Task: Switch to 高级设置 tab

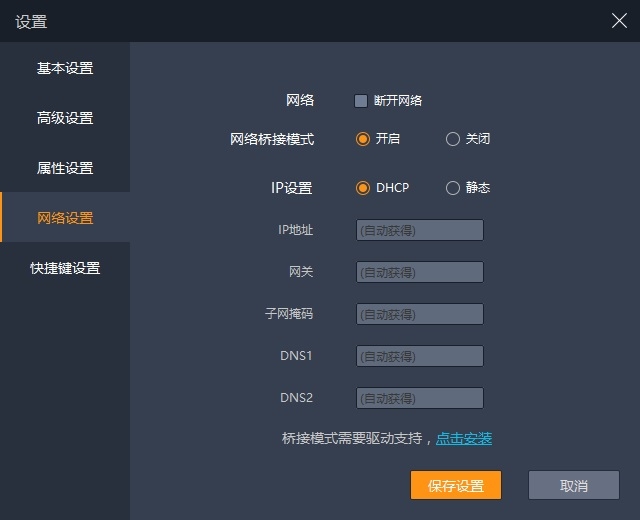Action: (65, 118)
